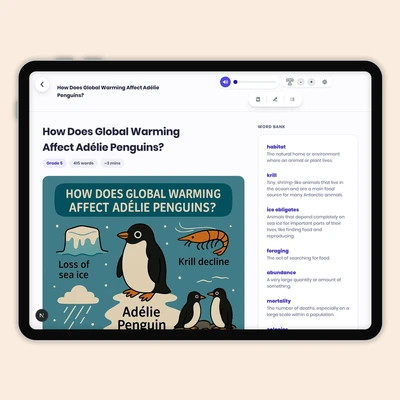Screen dimensions: 400x400
Task: Click the audio progress slider track
Action: click(256, 82)
